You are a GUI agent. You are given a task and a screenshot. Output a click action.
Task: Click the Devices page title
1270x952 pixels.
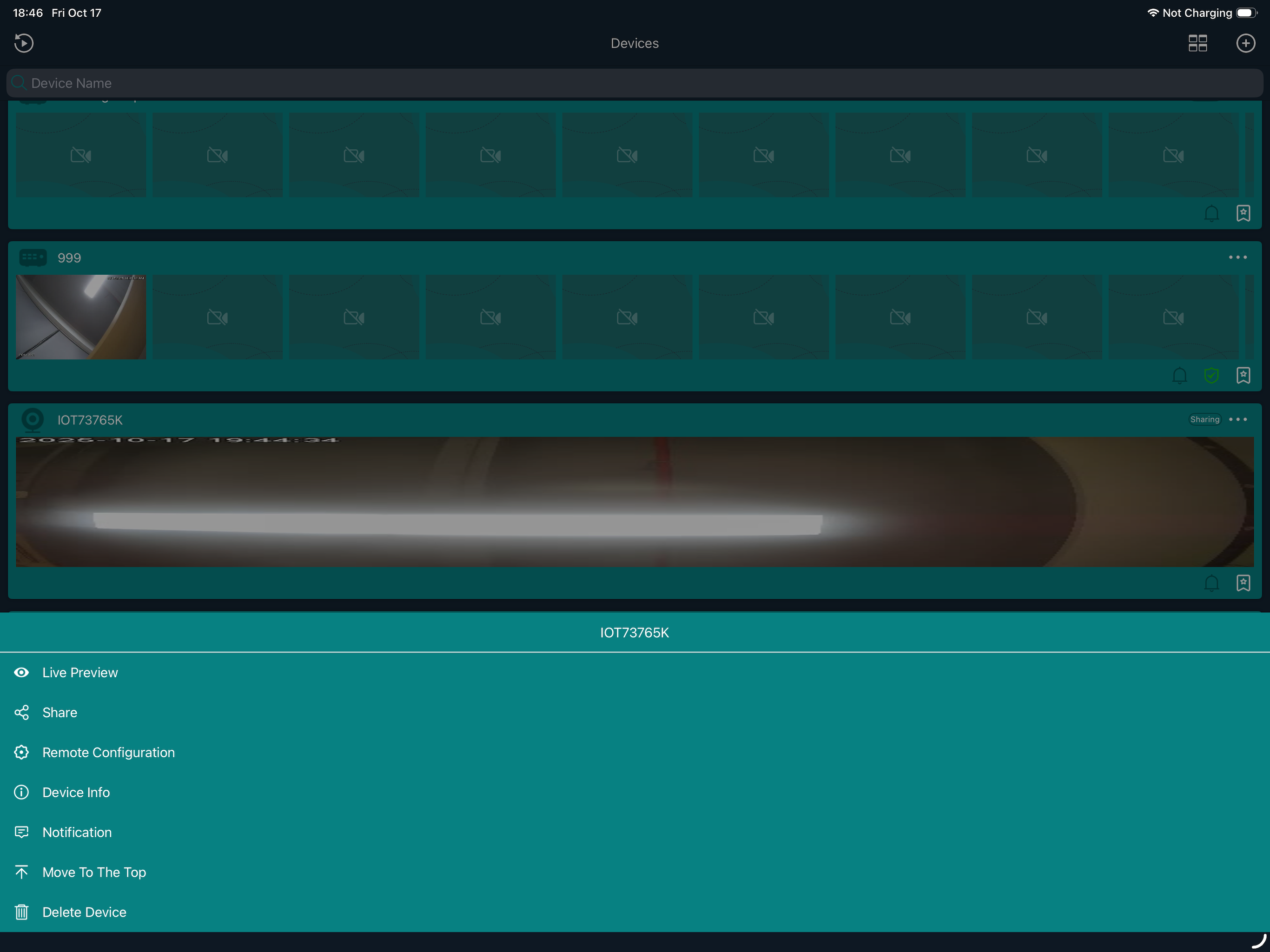click(635, 44)
